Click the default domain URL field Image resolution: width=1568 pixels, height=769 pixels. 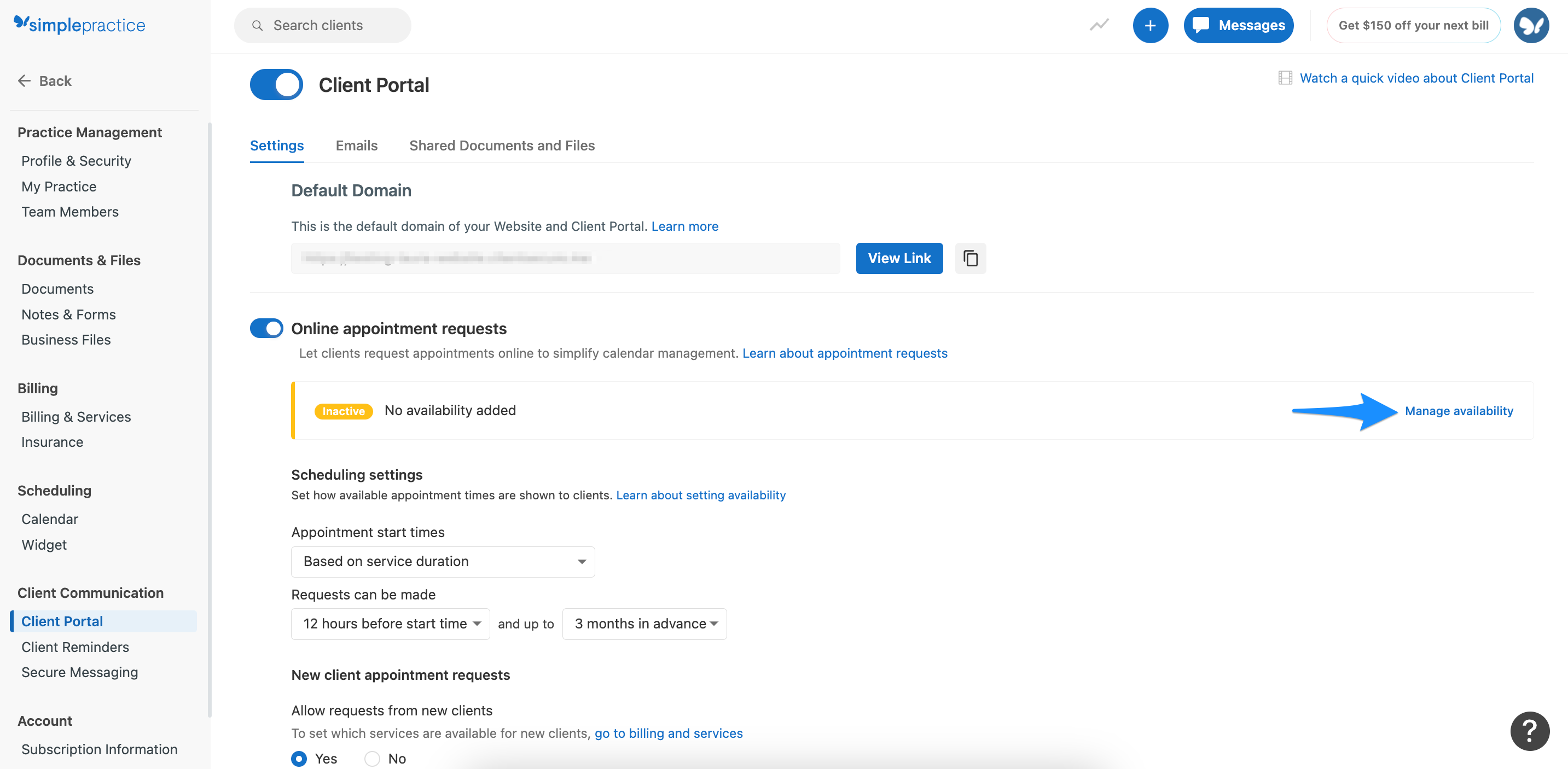[566, 259]
